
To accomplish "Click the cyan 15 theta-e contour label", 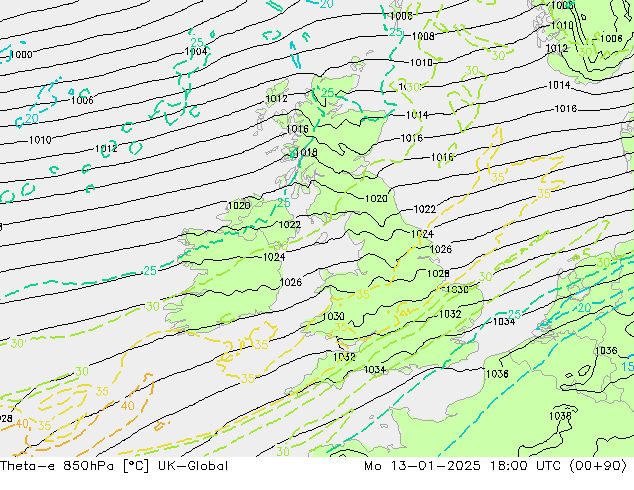I will pyautogui.click(x=627, y=367).
